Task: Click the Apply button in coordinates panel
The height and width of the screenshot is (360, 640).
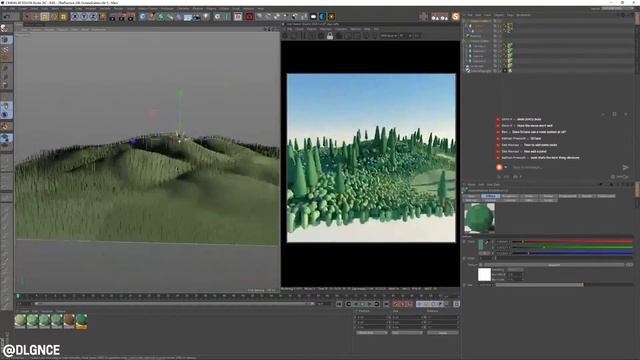Action: click(443, 333)
